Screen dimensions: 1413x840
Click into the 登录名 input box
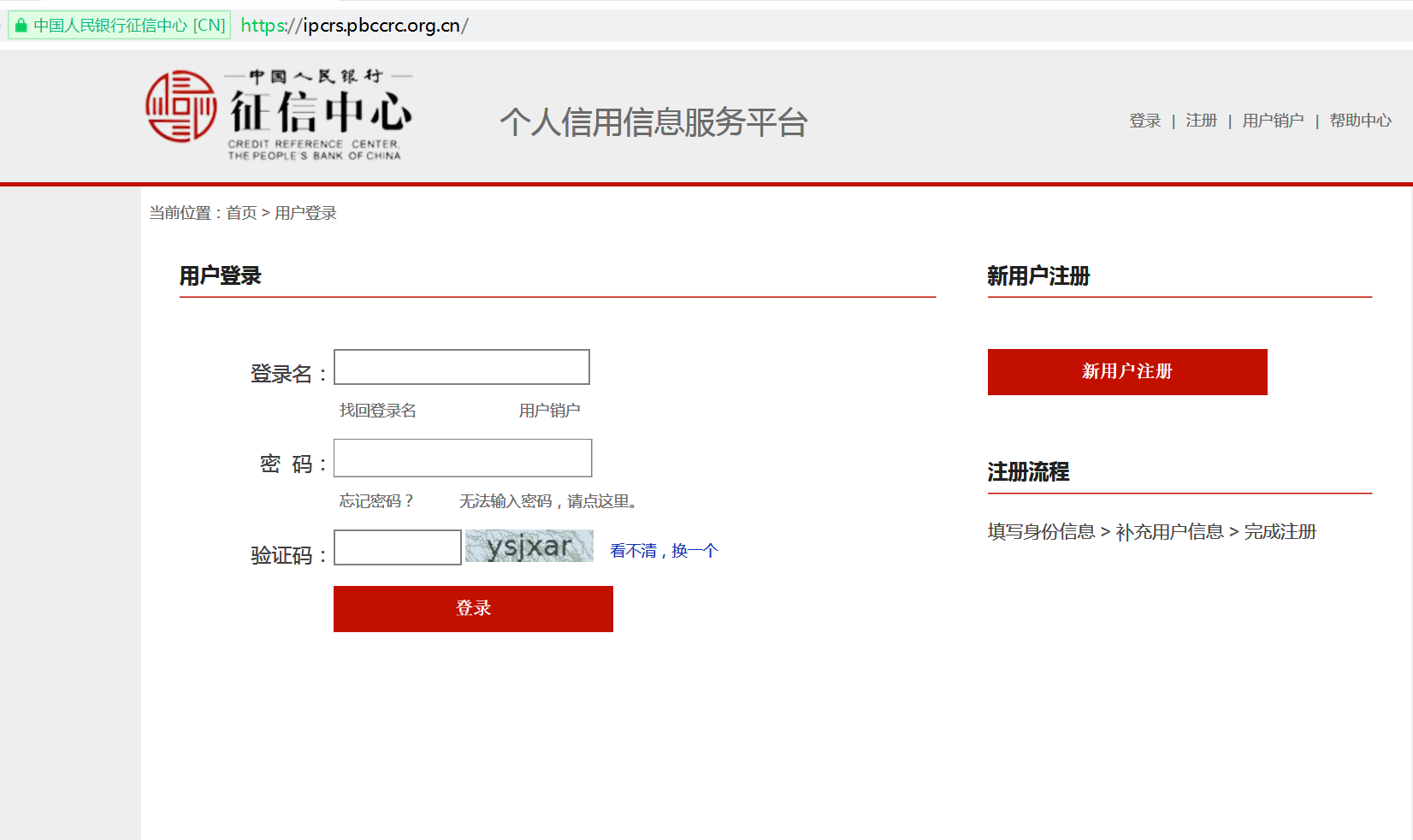point(461,367)
